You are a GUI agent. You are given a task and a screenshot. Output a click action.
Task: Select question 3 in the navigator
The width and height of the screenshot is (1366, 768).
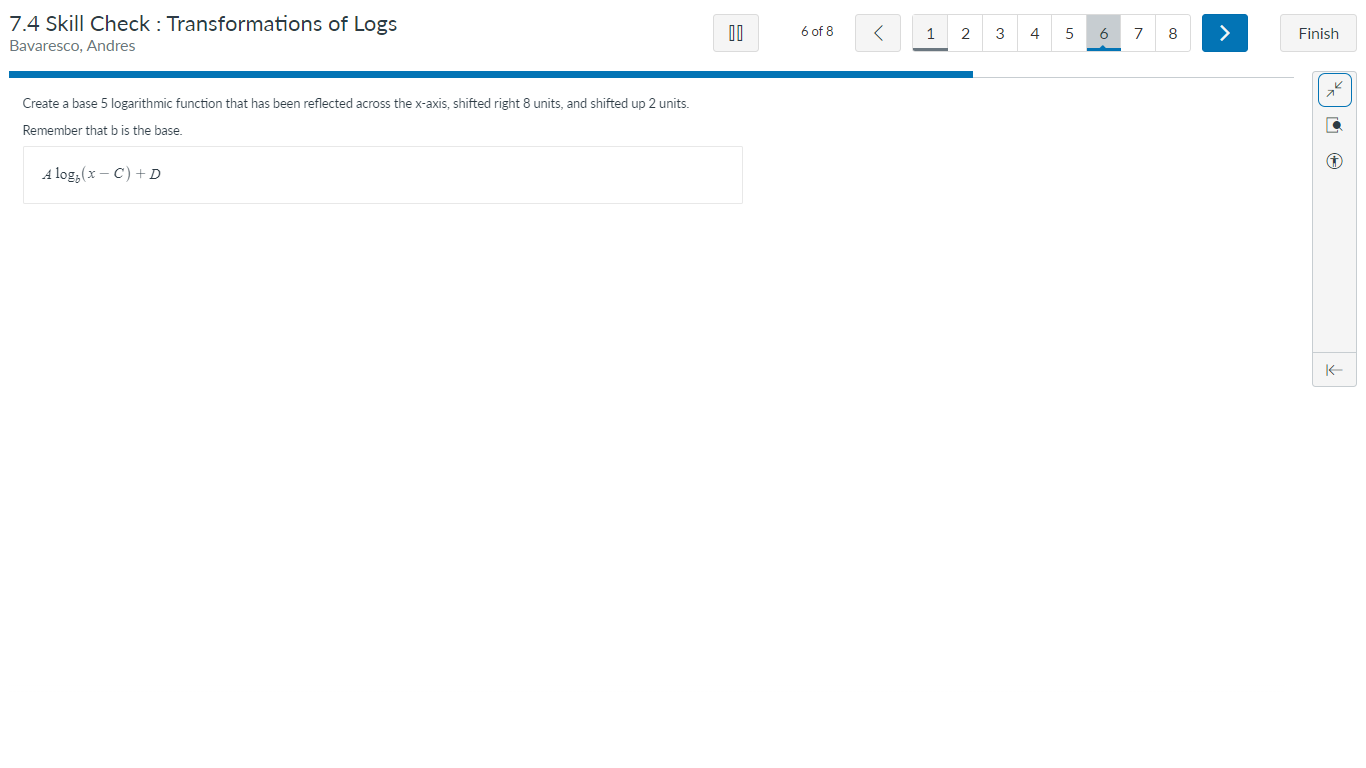pos(999,32)
